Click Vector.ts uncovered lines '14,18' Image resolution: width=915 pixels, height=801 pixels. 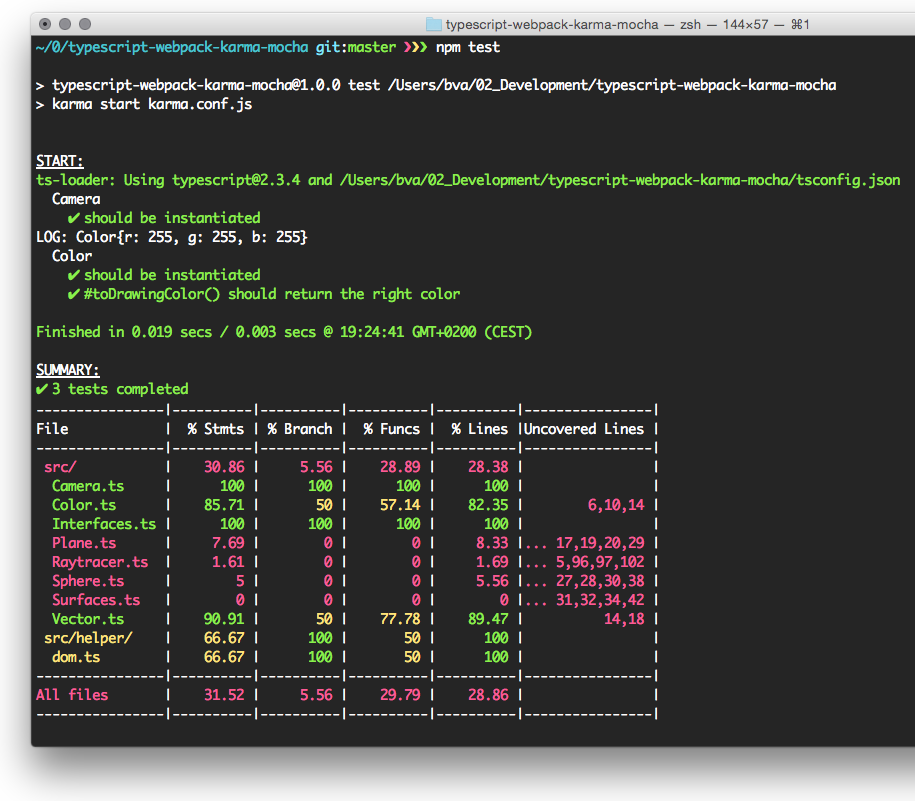(624, 619)
